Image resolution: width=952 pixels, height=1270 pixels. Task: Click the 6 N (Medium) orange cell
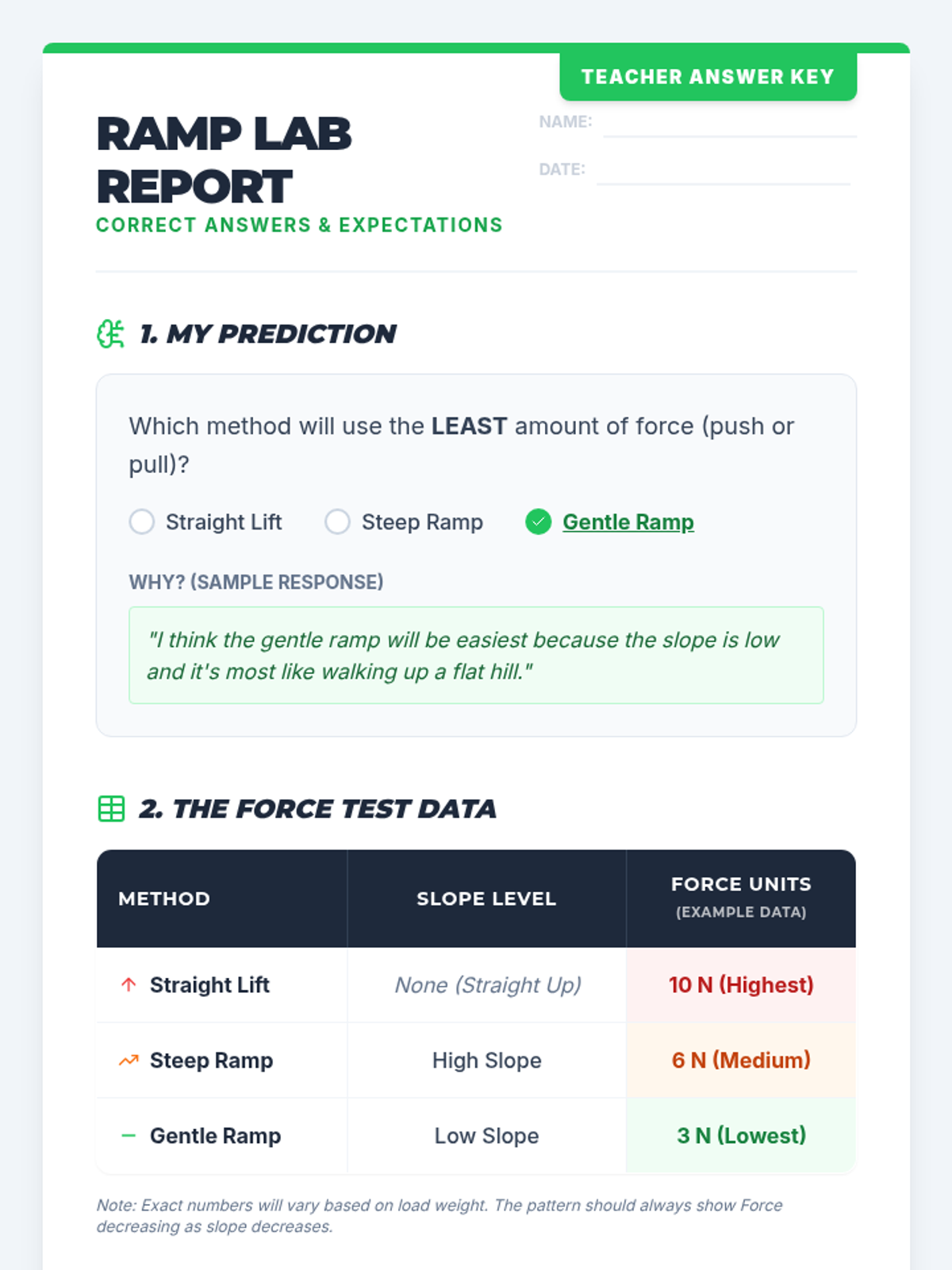click(x=741, y=1060)
